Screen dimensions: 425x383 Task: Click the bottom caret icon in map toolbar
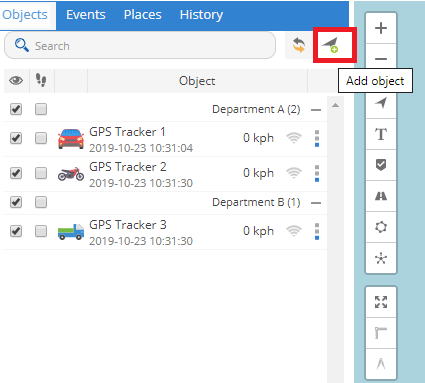coord(381,364)
